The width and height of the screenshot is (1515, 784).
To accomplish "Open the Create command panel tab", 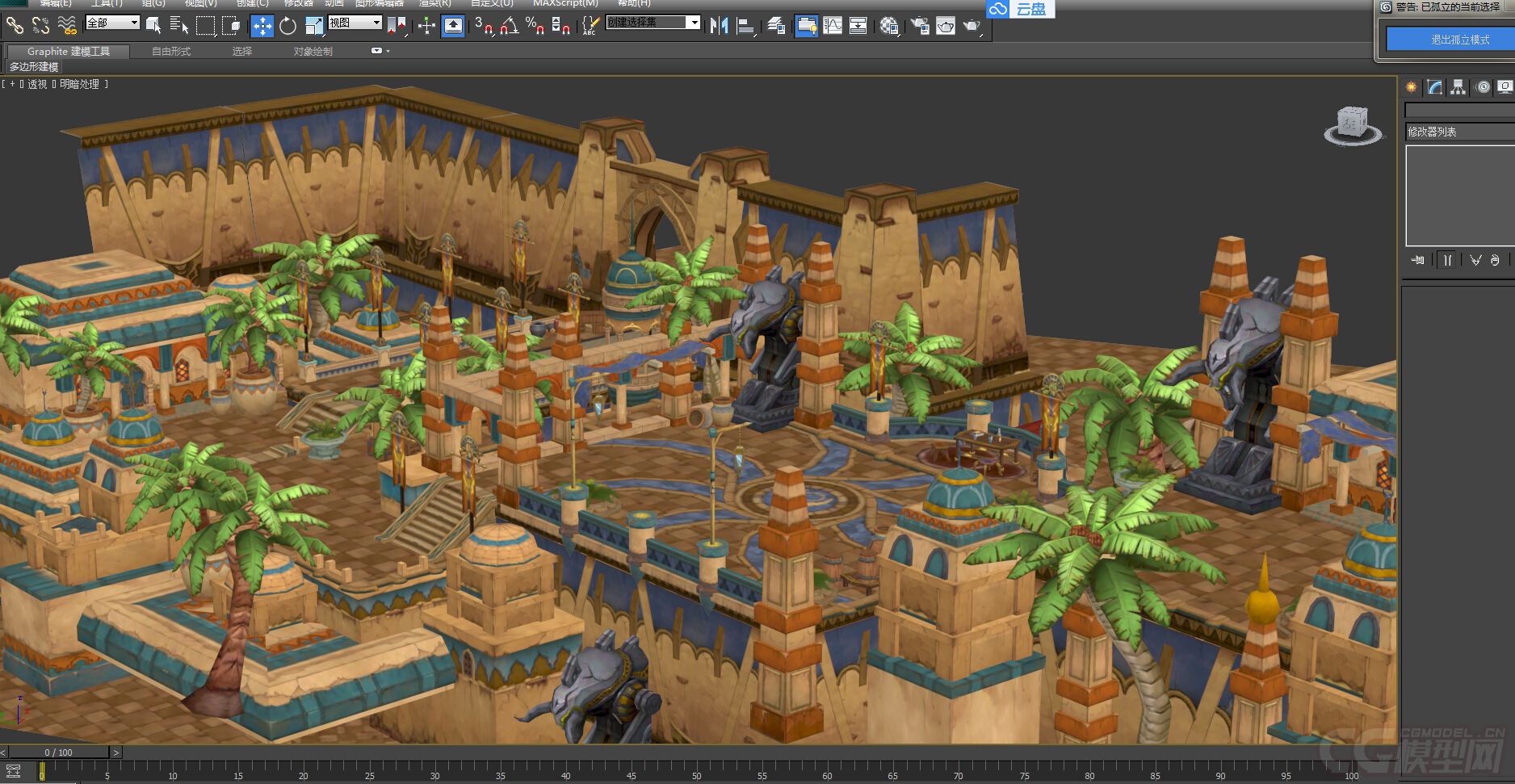I will coord(1411,87).
